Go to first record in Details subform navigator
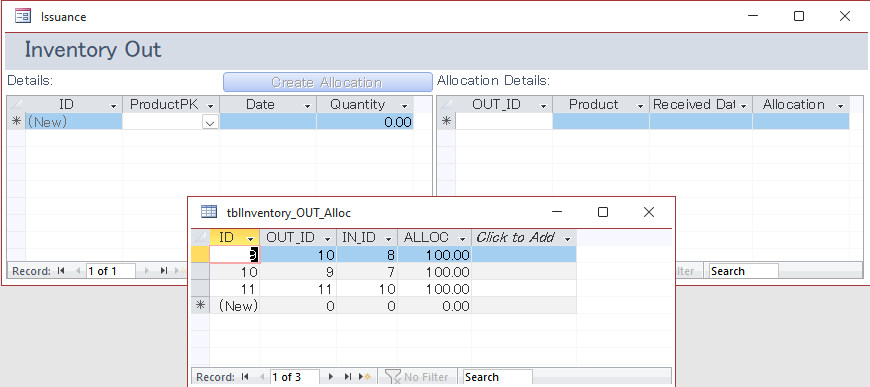This screenshot has width=870, height=387. [x=61, y=271]
